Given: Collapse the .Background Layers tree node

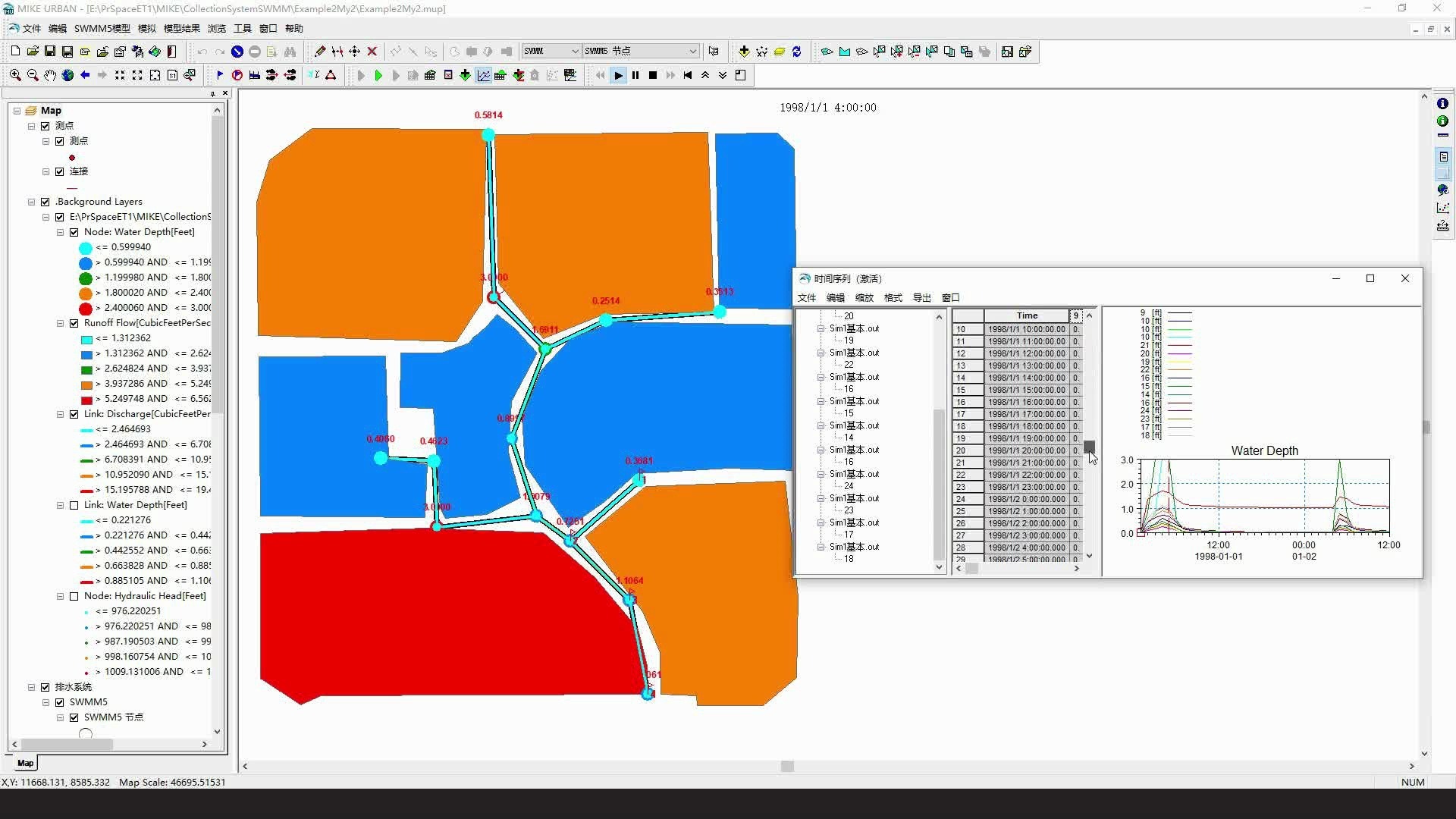Looking at the screenshot, I should [x=31, y=202].
